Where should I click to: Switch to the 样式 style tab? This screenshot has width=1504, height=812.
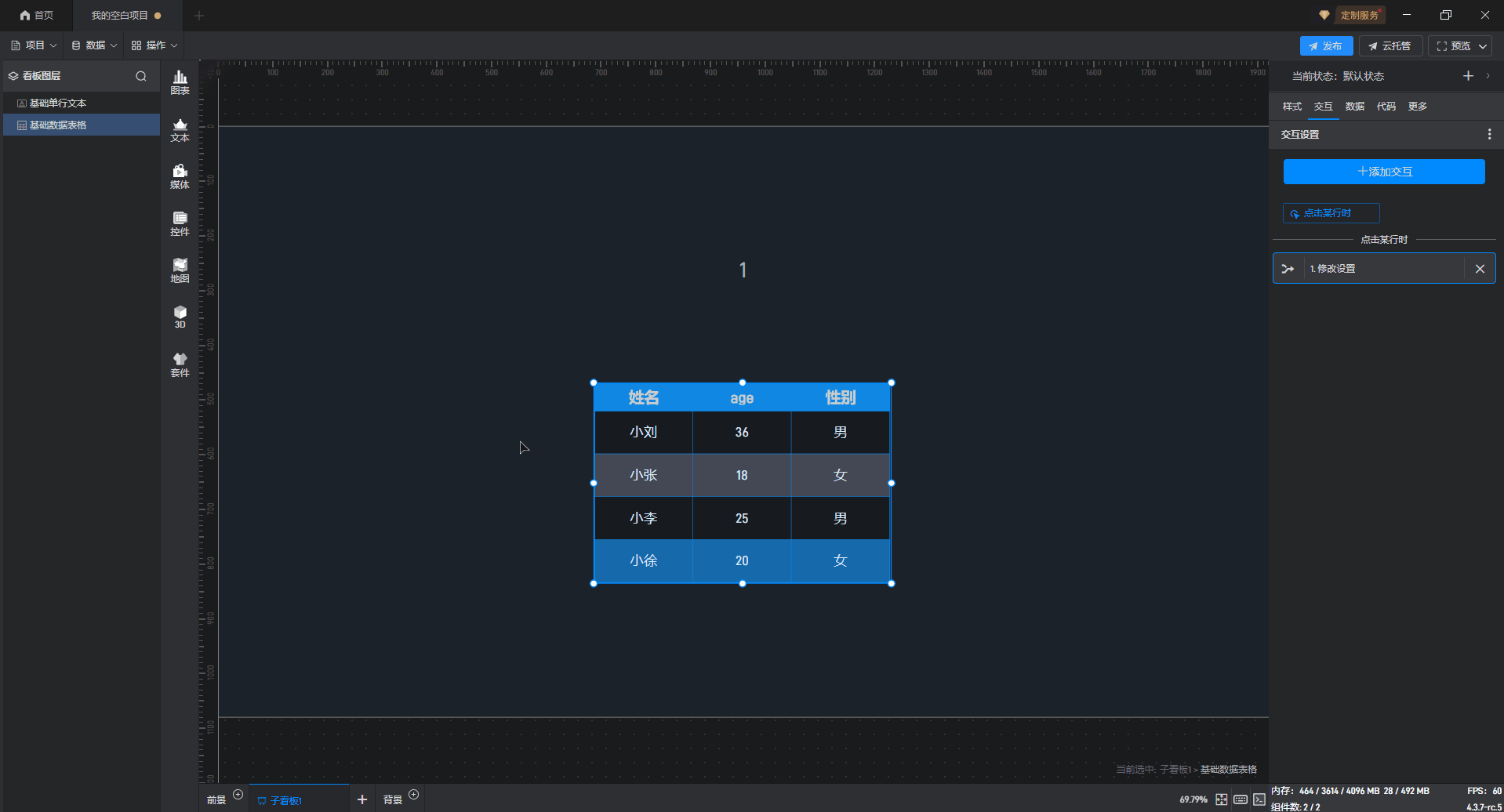click(1292, 107)
